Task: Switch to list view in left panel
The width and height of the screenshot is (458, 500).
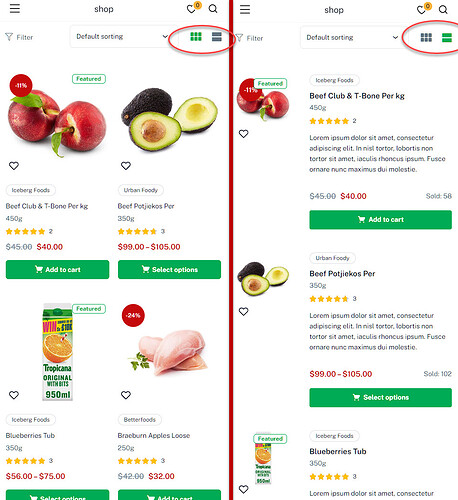Action: pos(217,37)
